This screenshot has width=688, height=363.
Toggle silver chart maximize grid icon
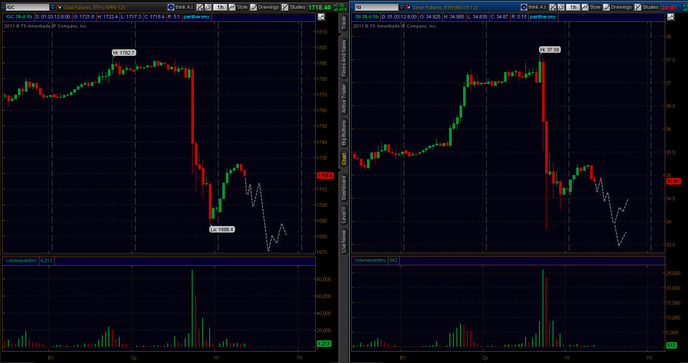tap(670, 17)
